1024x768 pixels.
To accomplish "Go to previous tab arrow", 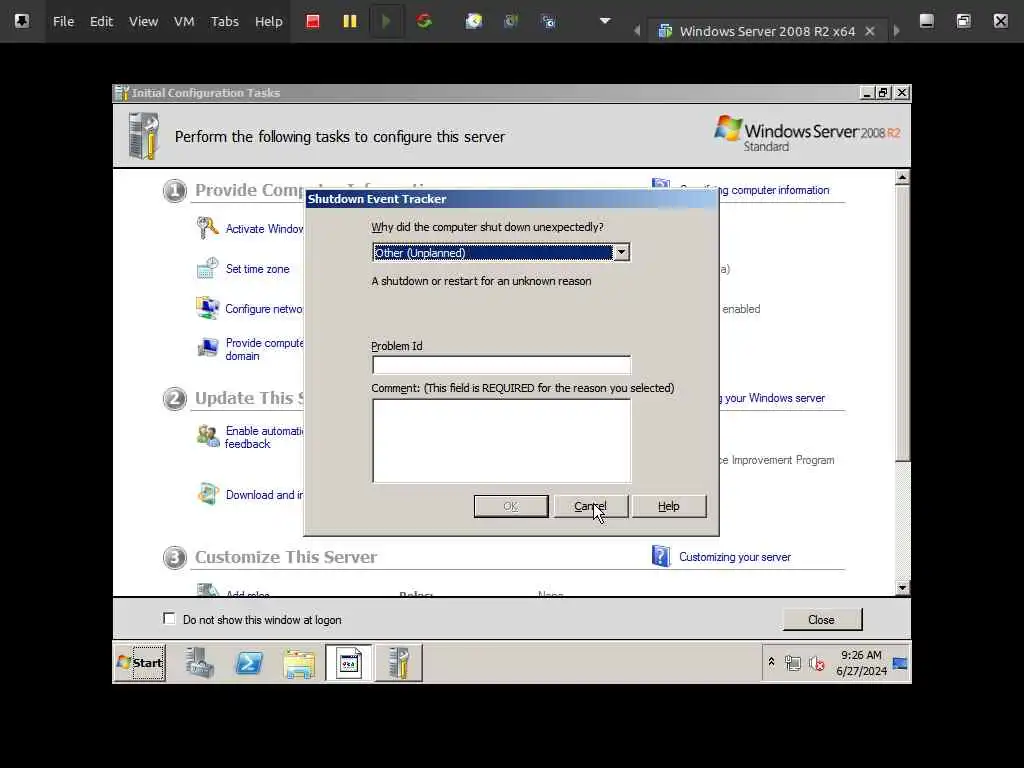I will [637, 31].
